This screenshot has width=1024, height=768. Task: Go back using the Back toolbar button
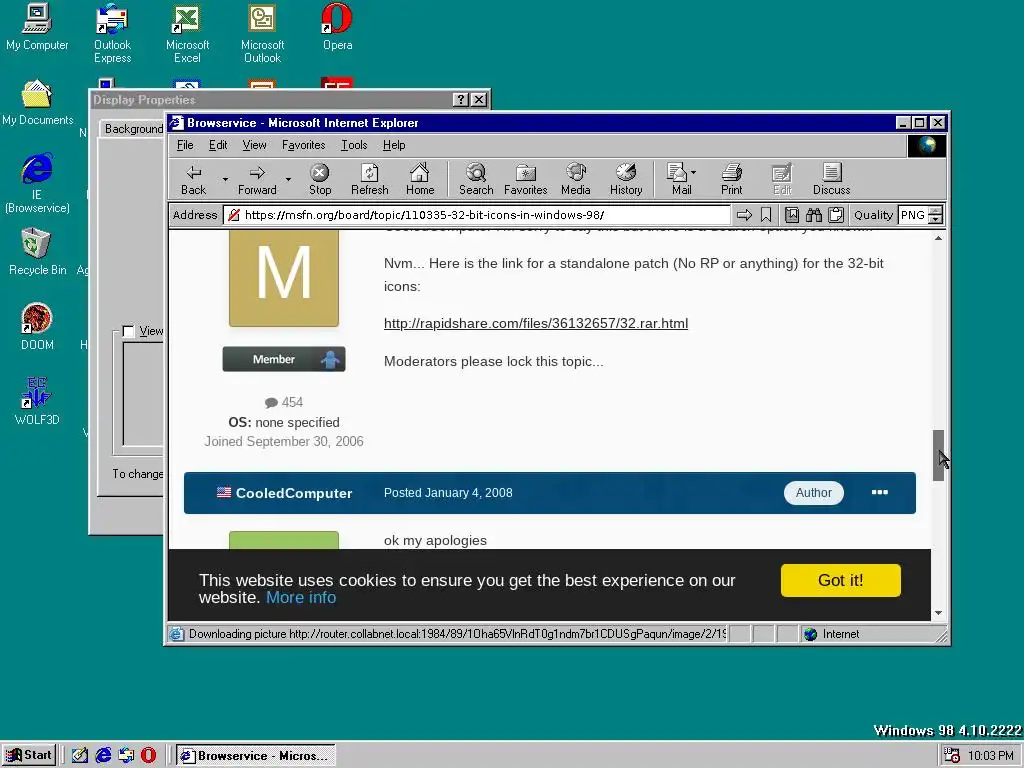pos(193,180)
